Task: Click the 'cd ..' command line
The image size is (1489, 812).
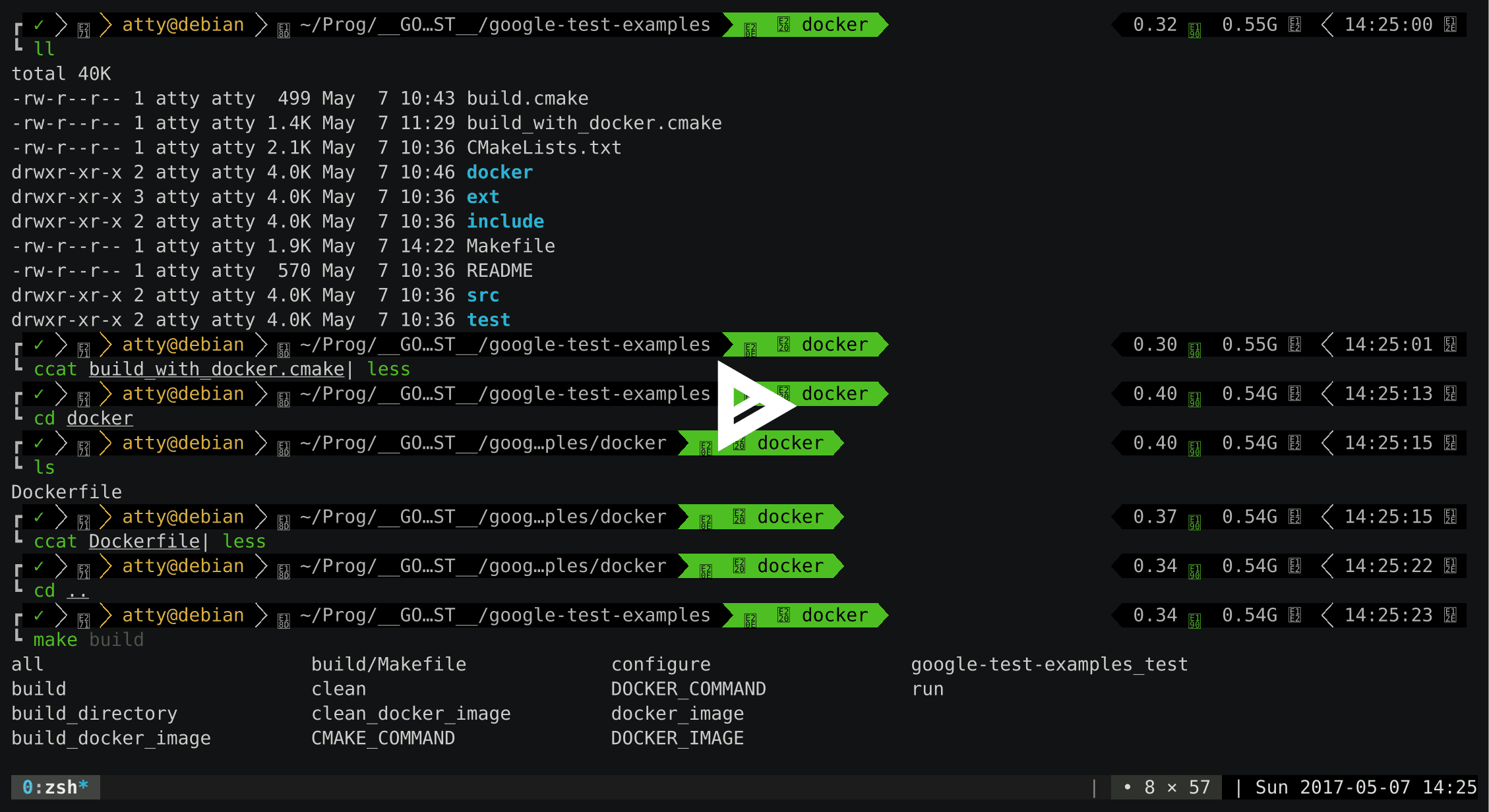Action: click(x=61, y=591)
